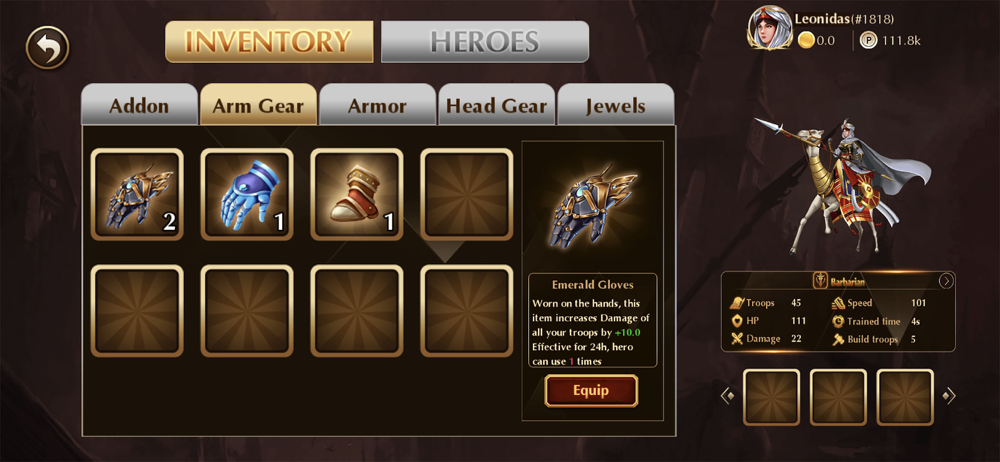
Task: Open the Addon tab
Action: tap(140, 105)
